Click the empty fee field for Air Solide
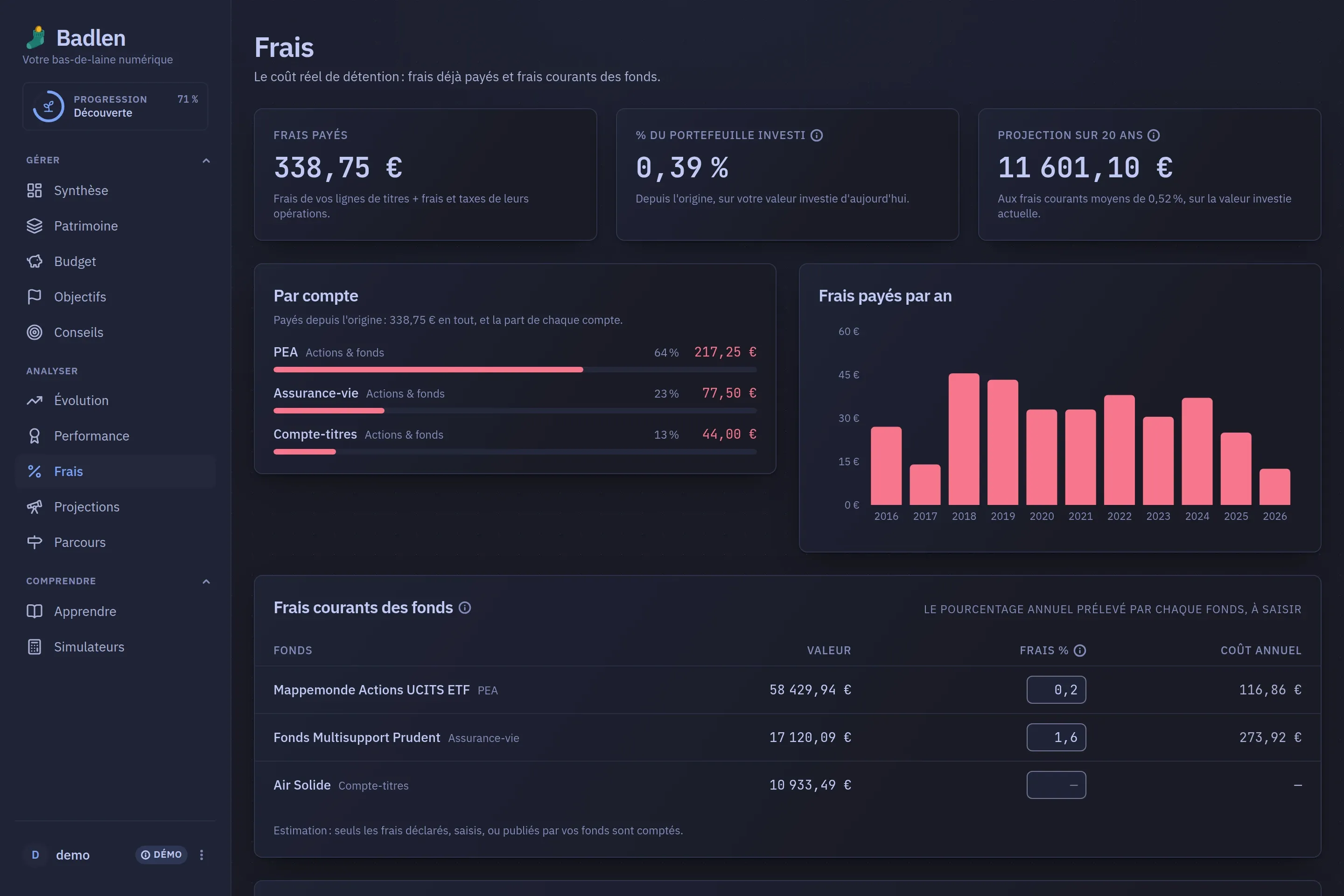The height and width of the screenshot is (896, 1344). pos(1056,784)
